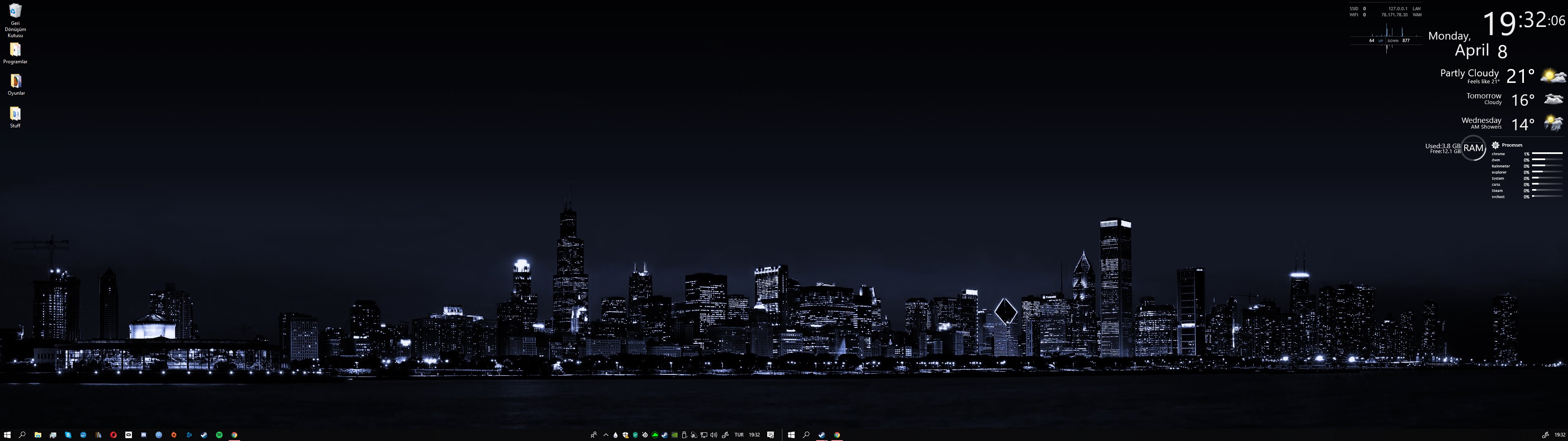Open Spotify from the taskbar

(219, 435)
